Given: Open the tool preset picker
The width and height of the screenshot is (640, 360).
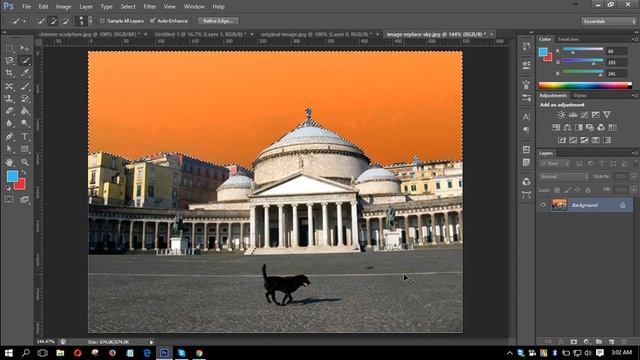Looking at the screenshot, I should pyautogui.click(x=19, y=21).
